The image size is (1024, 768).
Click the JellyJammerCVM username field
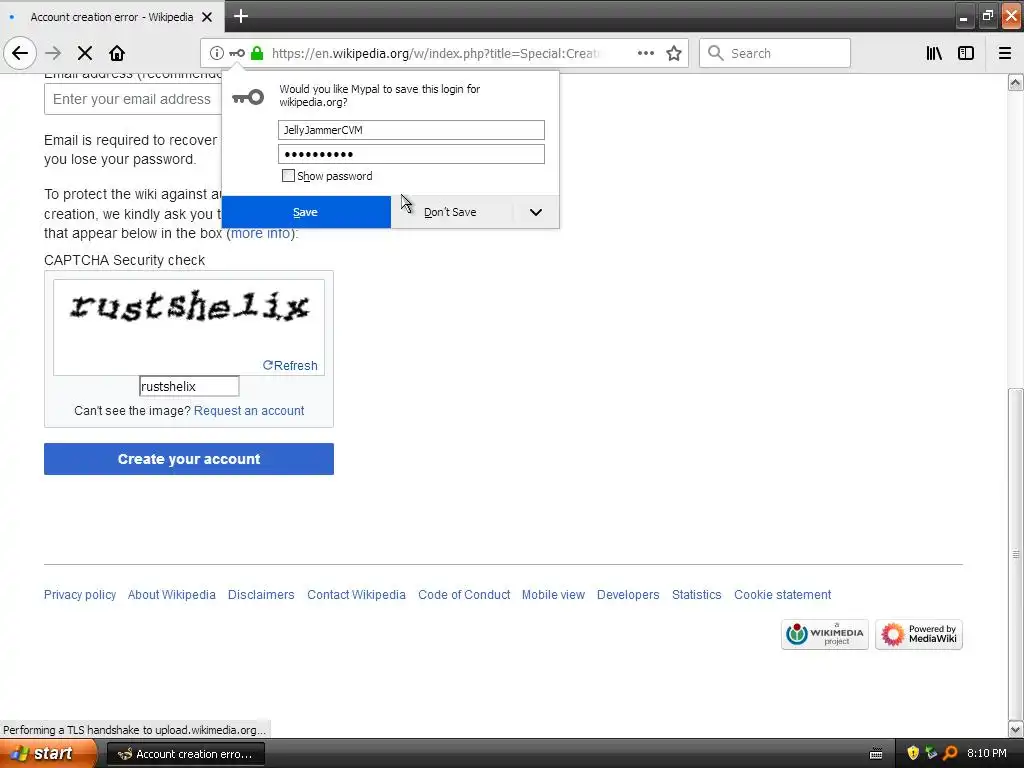[411, 130]
